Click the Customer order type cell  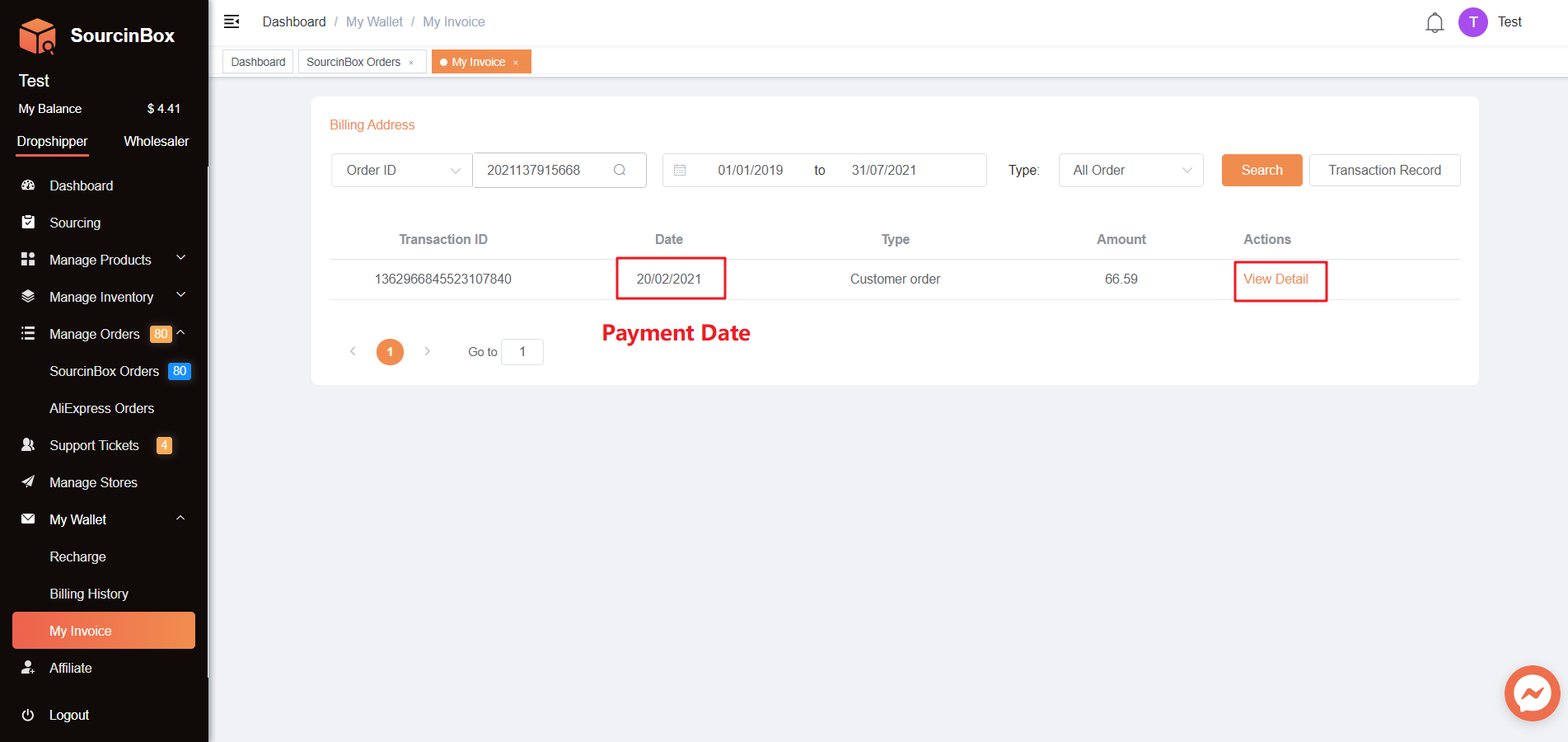(895, 279)
